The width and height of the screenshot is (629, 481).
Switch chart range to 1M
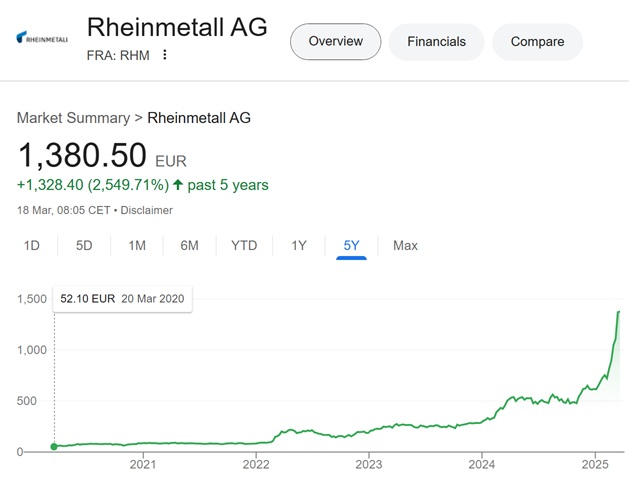[x=137, y=245]
